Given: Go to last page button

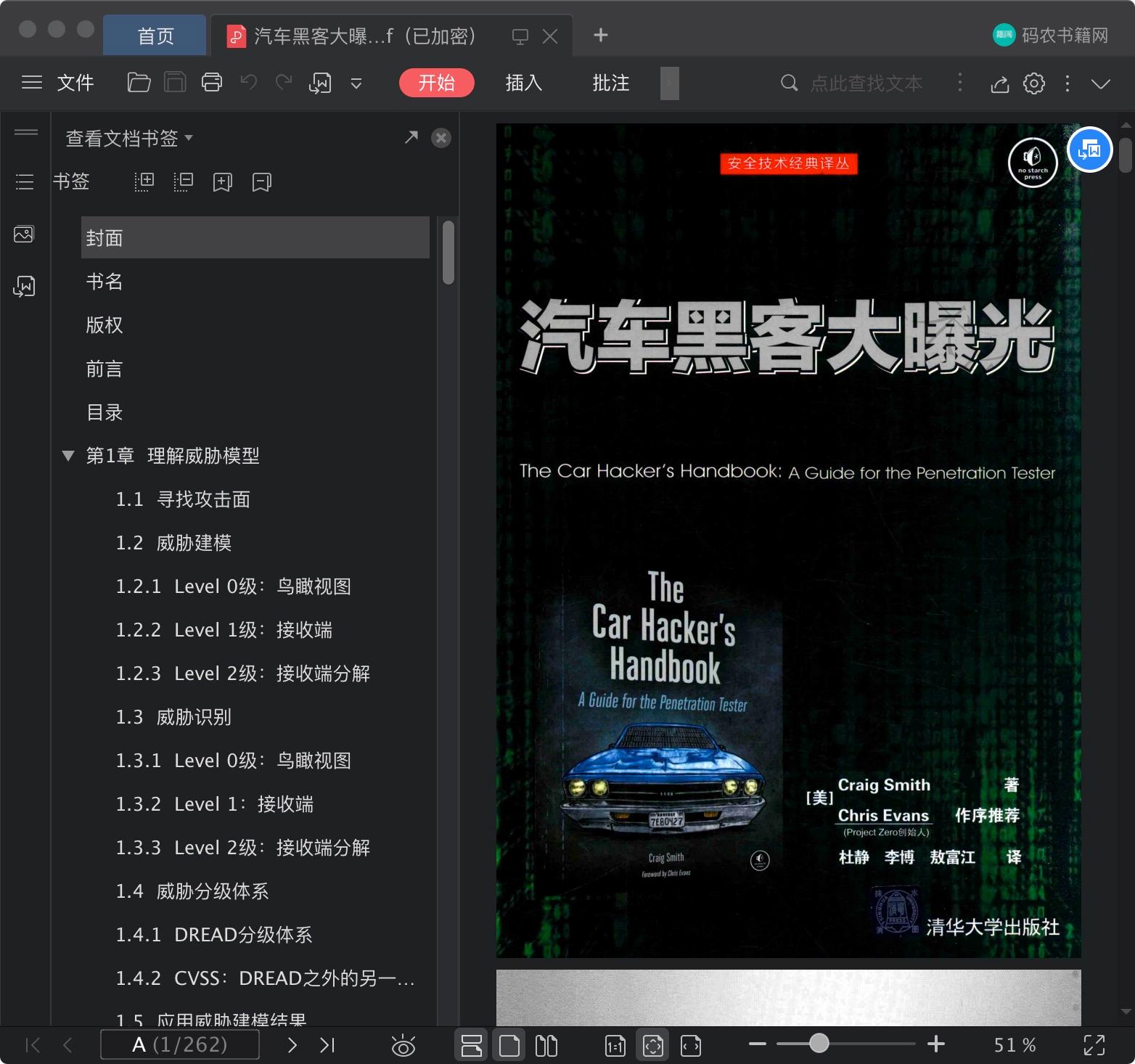Looking at the screenshot, I should (x=327, y=1045).
